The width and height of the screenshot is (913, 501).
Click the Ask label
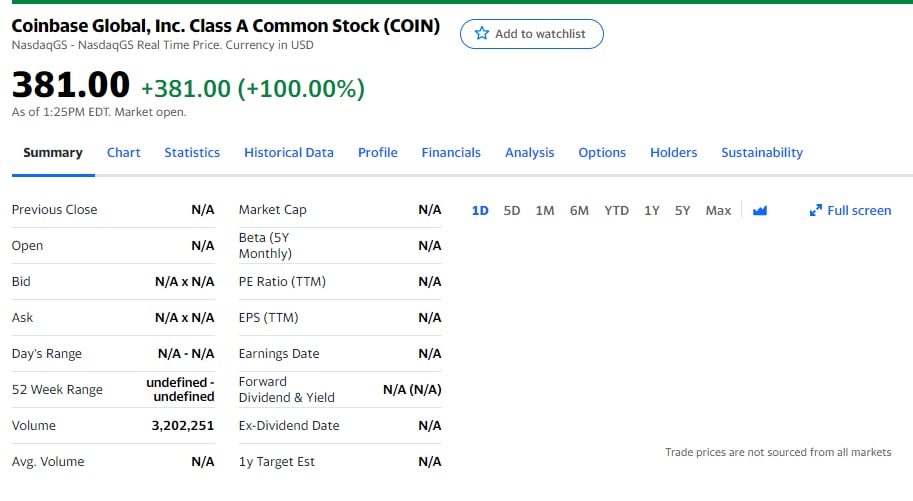click(22, 318)
